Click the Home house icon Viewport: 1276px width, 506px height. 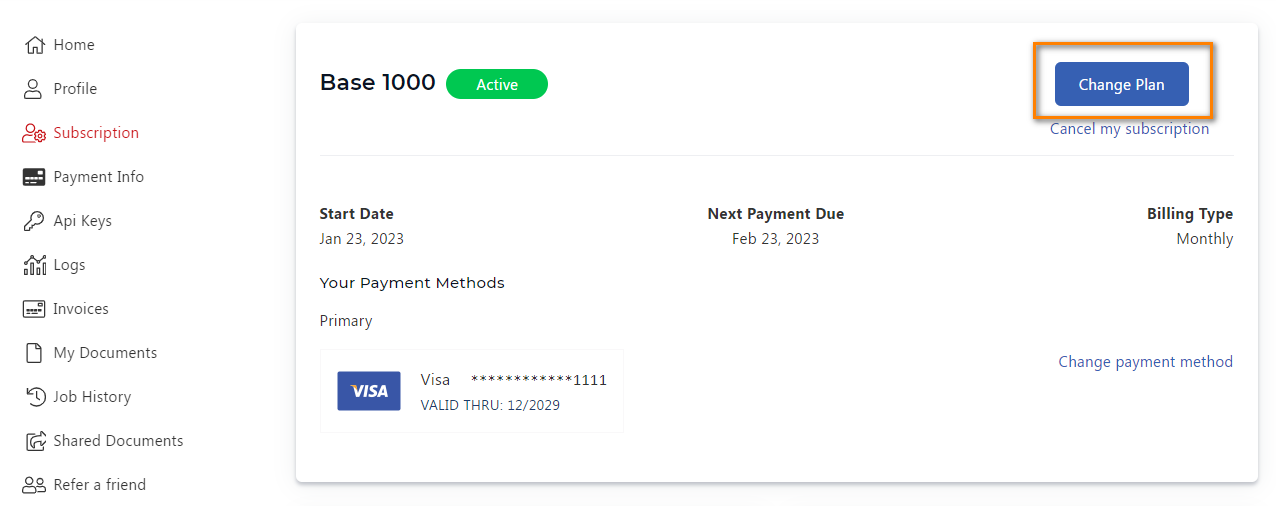click(x=34, y=45)
